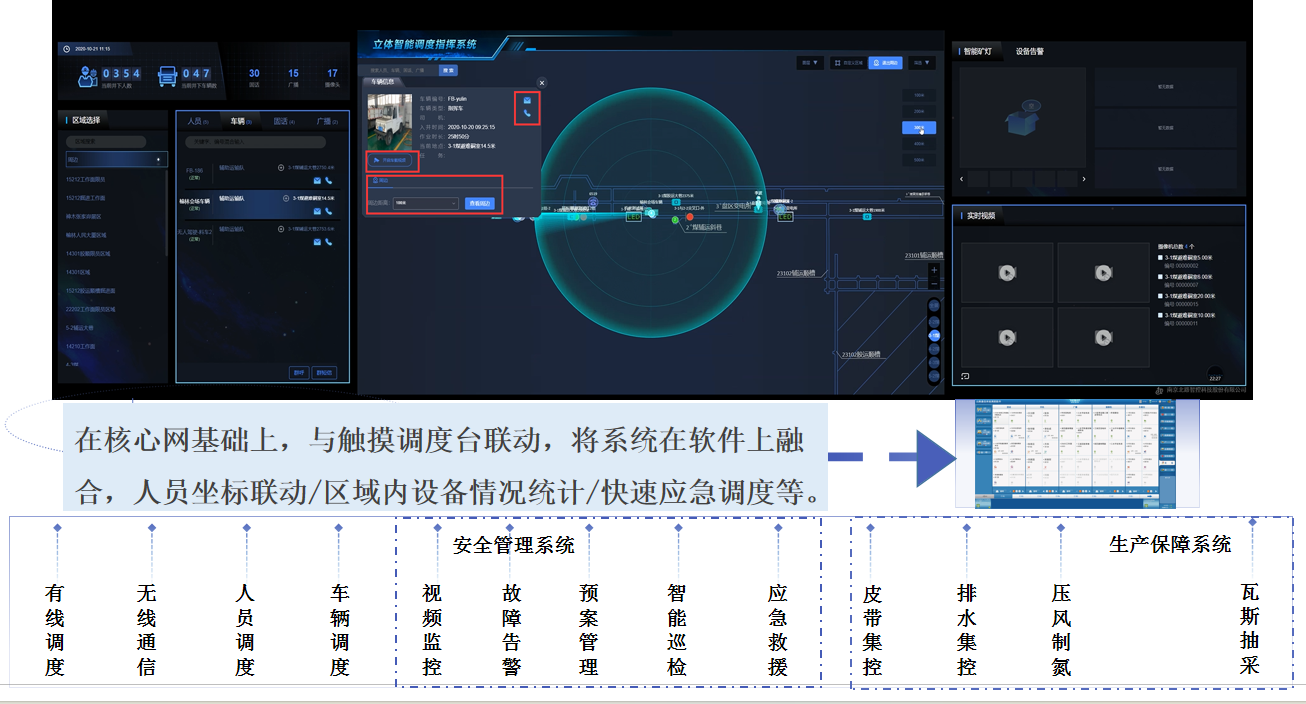Screen dimensions: 1306x704
Task: Open the nearby distance dropdown in vehicle popup
Action: 426,203
